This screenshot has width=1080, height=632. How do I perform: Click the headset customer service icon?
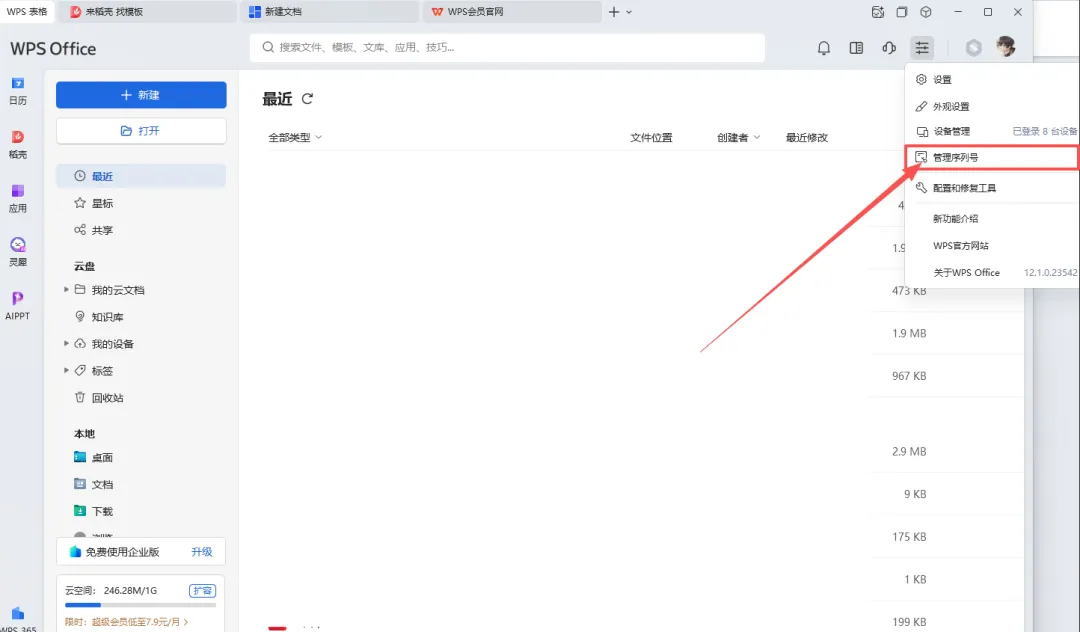coord(889,48)
